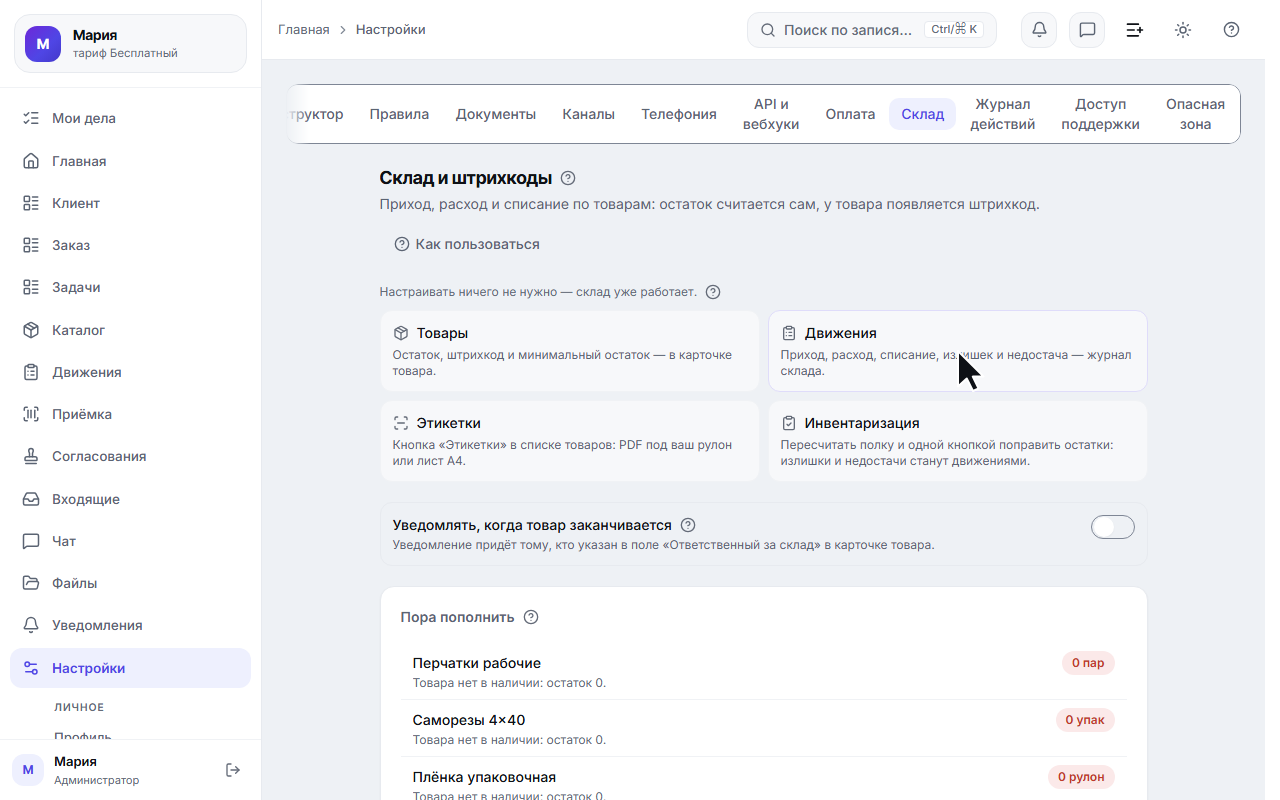Click the help icon beside Склад и штрихкоды

pyautogui.click(x=568, y=178)
